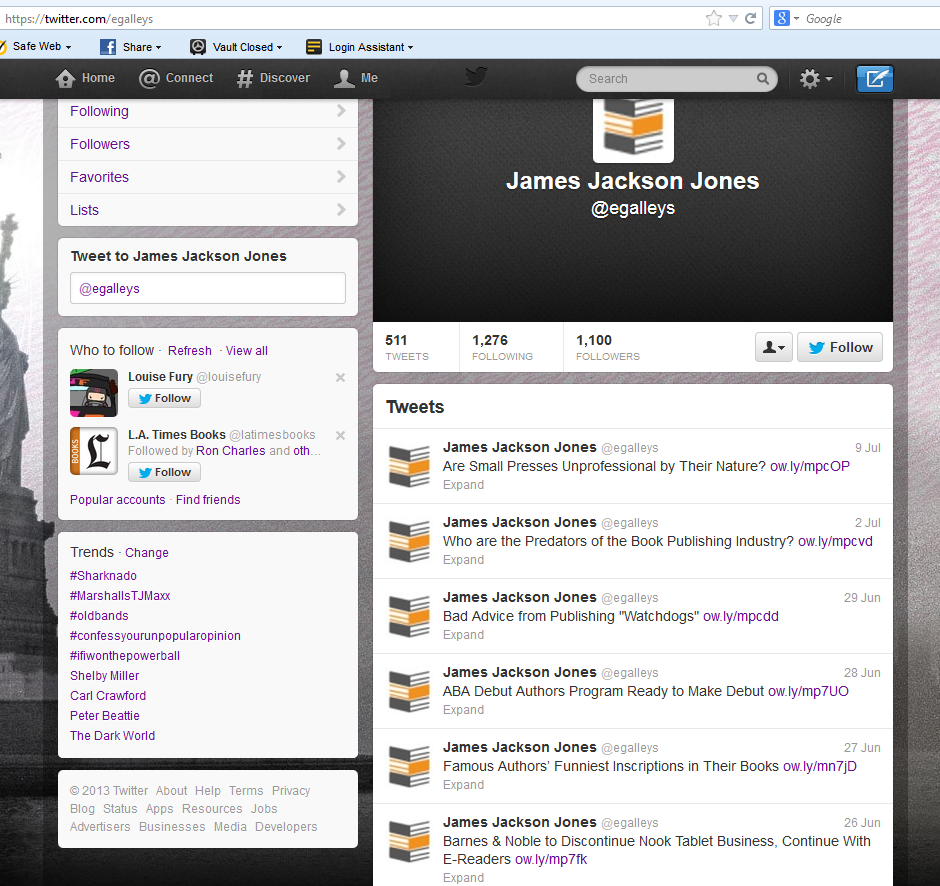Select Favorites in profile sidebar
940x886 pixels.
(x=99, y=177)
